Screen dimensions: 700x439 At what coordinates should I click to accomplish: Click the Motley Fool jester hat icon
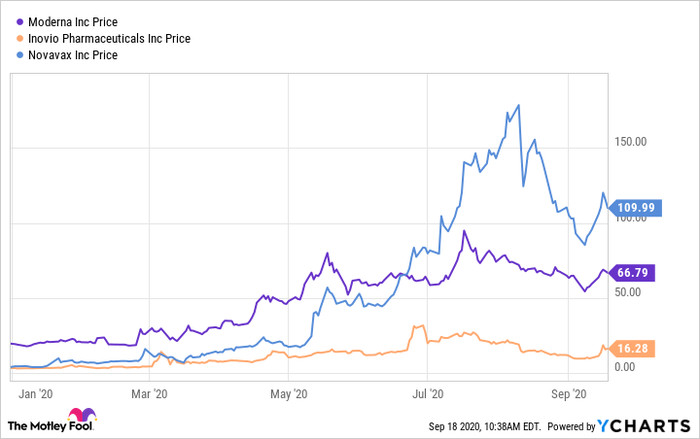[x=80, y=418]
